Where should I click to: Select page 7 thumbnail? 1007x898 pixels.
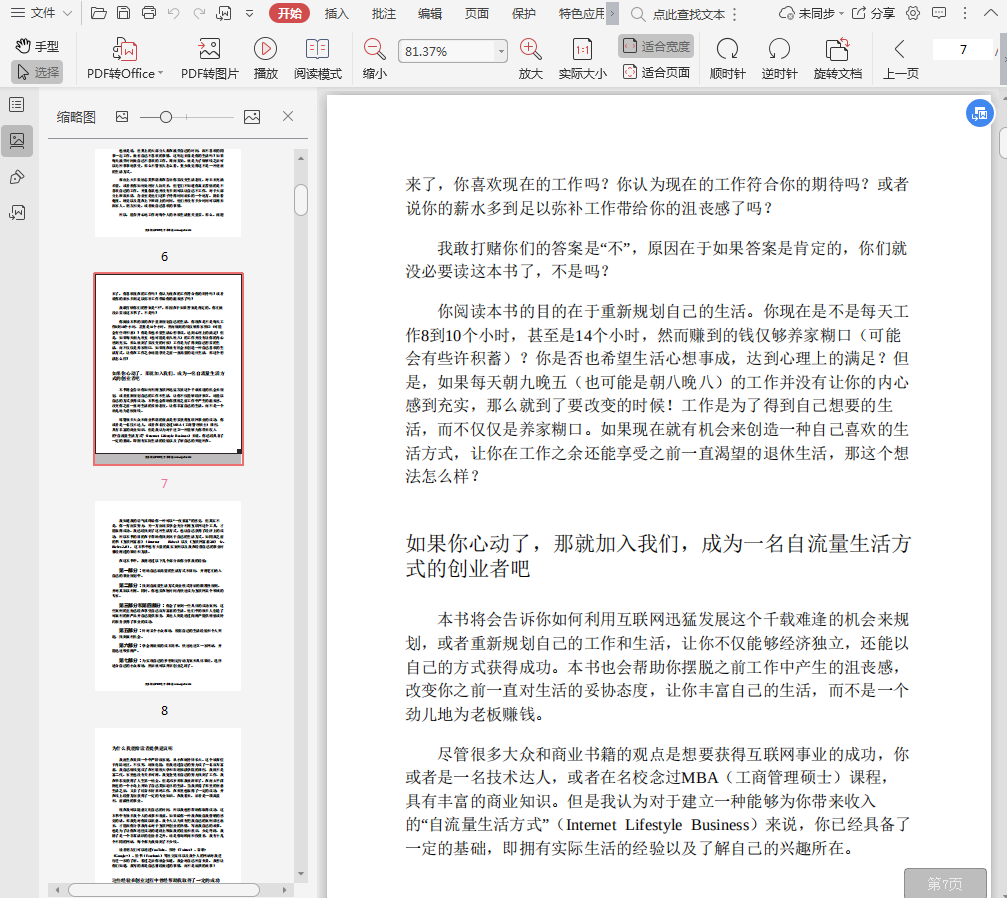click(x=168, y=369)
